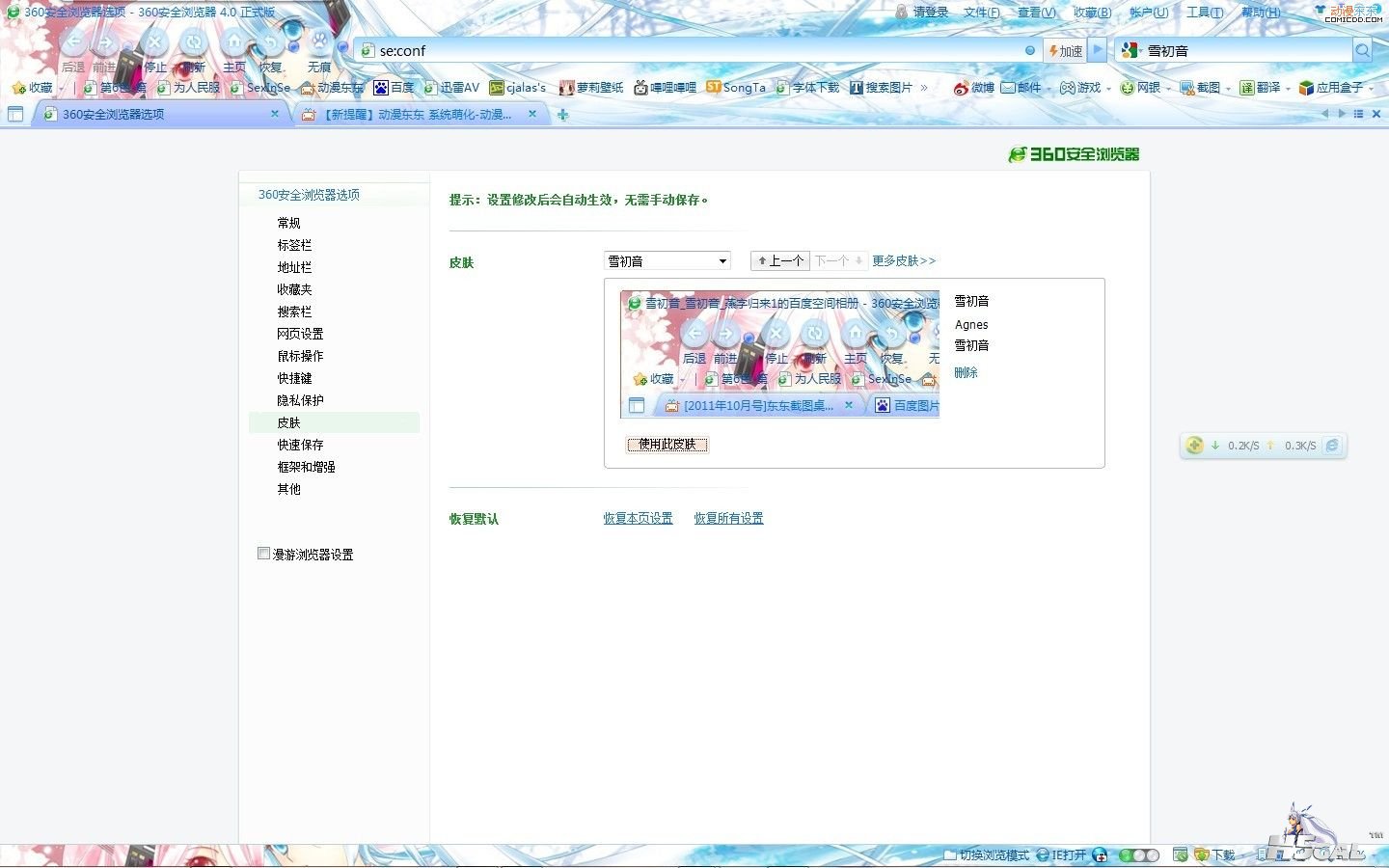Open the 查看(V) menu
The image size is (1389, 868).
click(x=1037, y=13)
